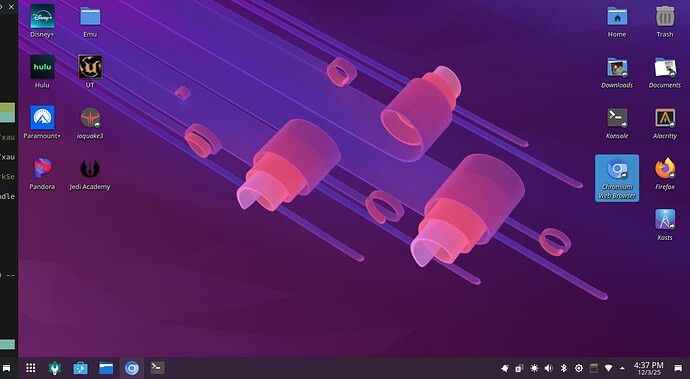Open the file manager folder in taskbar
The image size is (690, 379).
coord(106,368)
